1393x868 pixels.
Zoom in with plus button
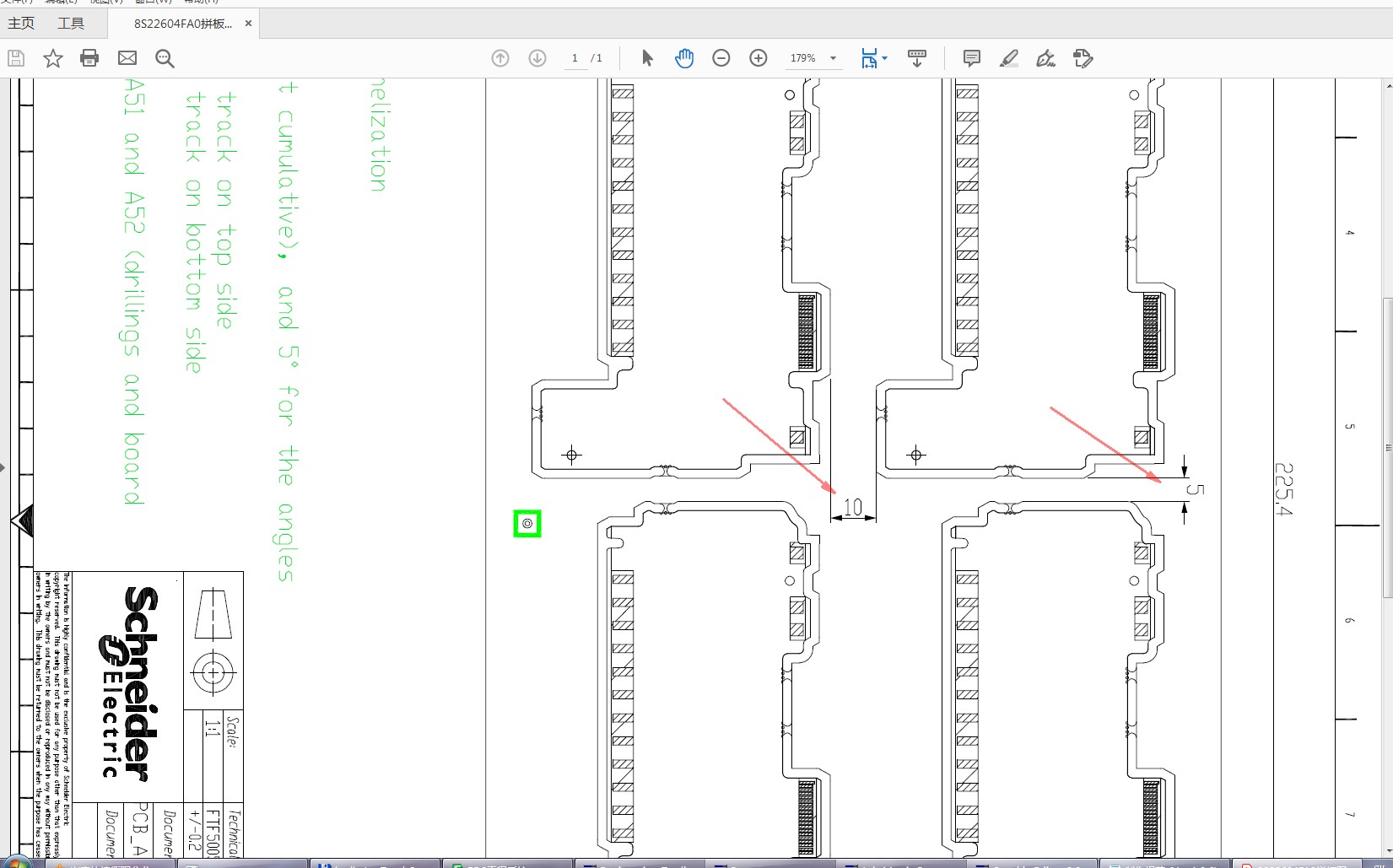pos(759,58)
